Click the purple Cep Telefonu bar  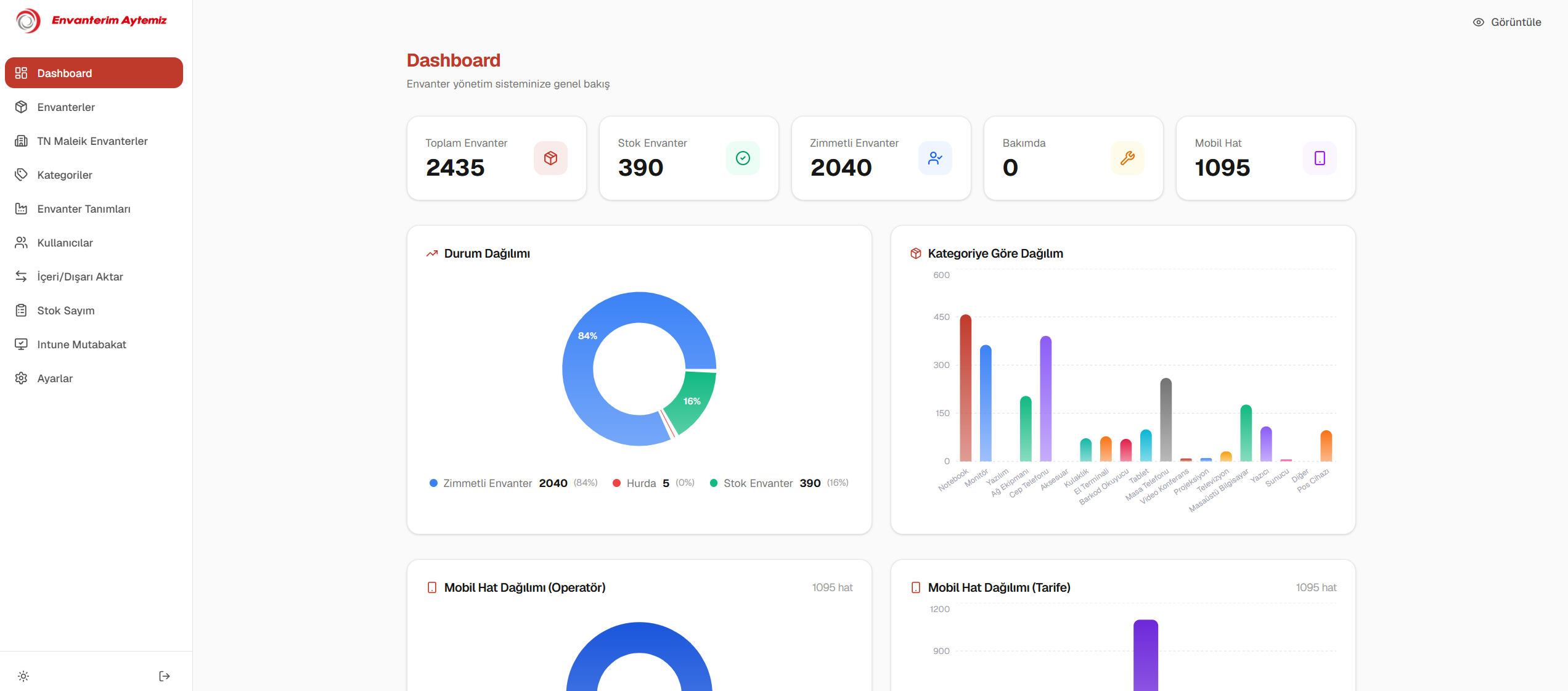[1046, 399]
